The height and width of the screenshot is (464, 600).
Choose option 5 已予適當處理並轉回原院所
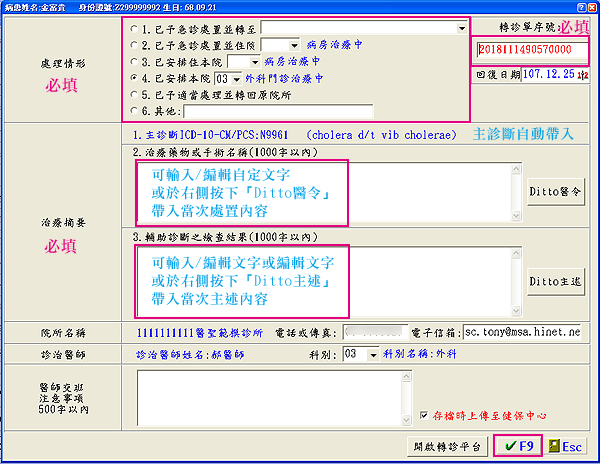pos(136,94)
